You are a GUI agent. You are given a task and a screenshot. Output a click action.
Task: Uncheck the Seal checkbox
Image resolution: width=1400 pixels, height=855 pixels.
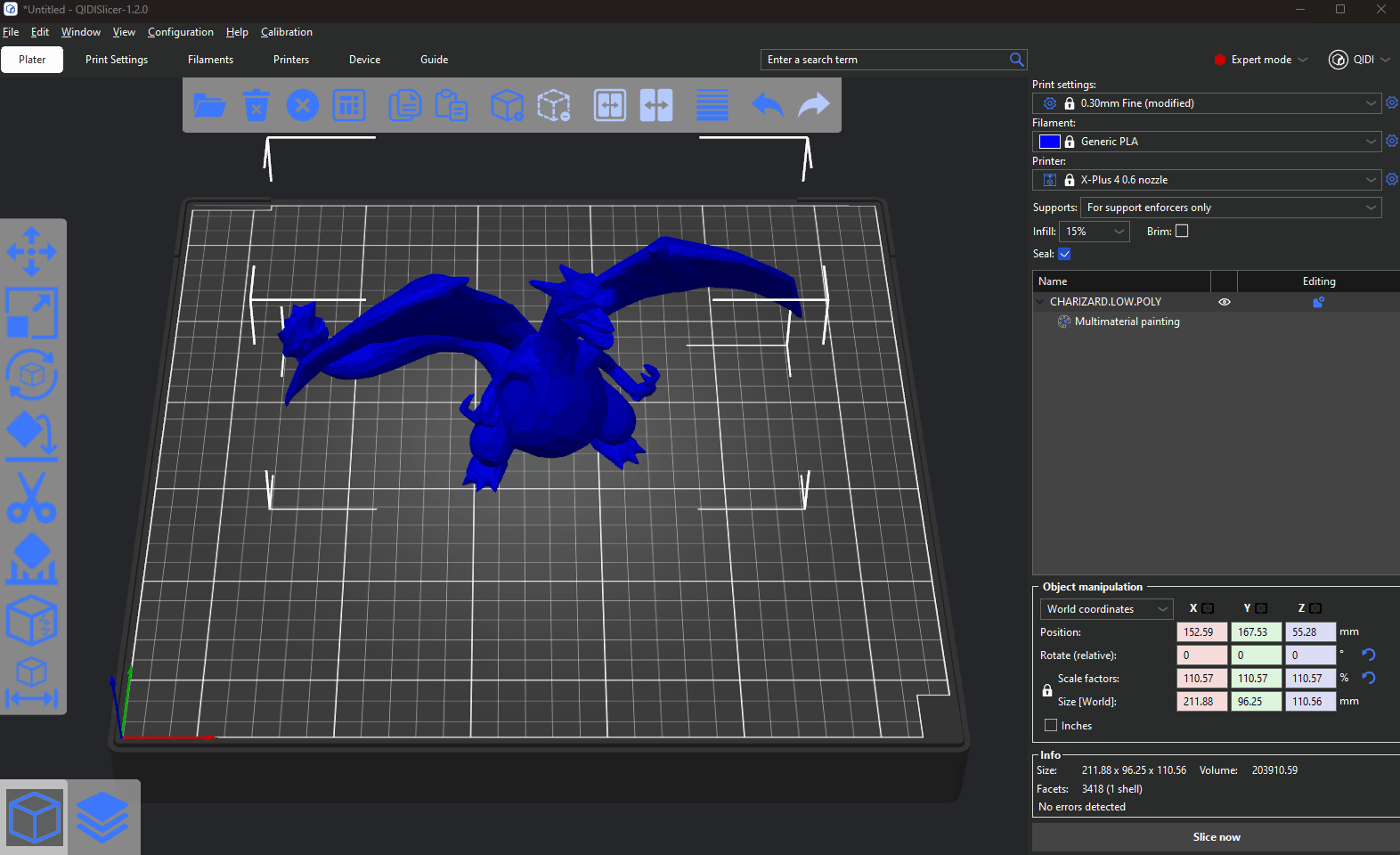1064,254
